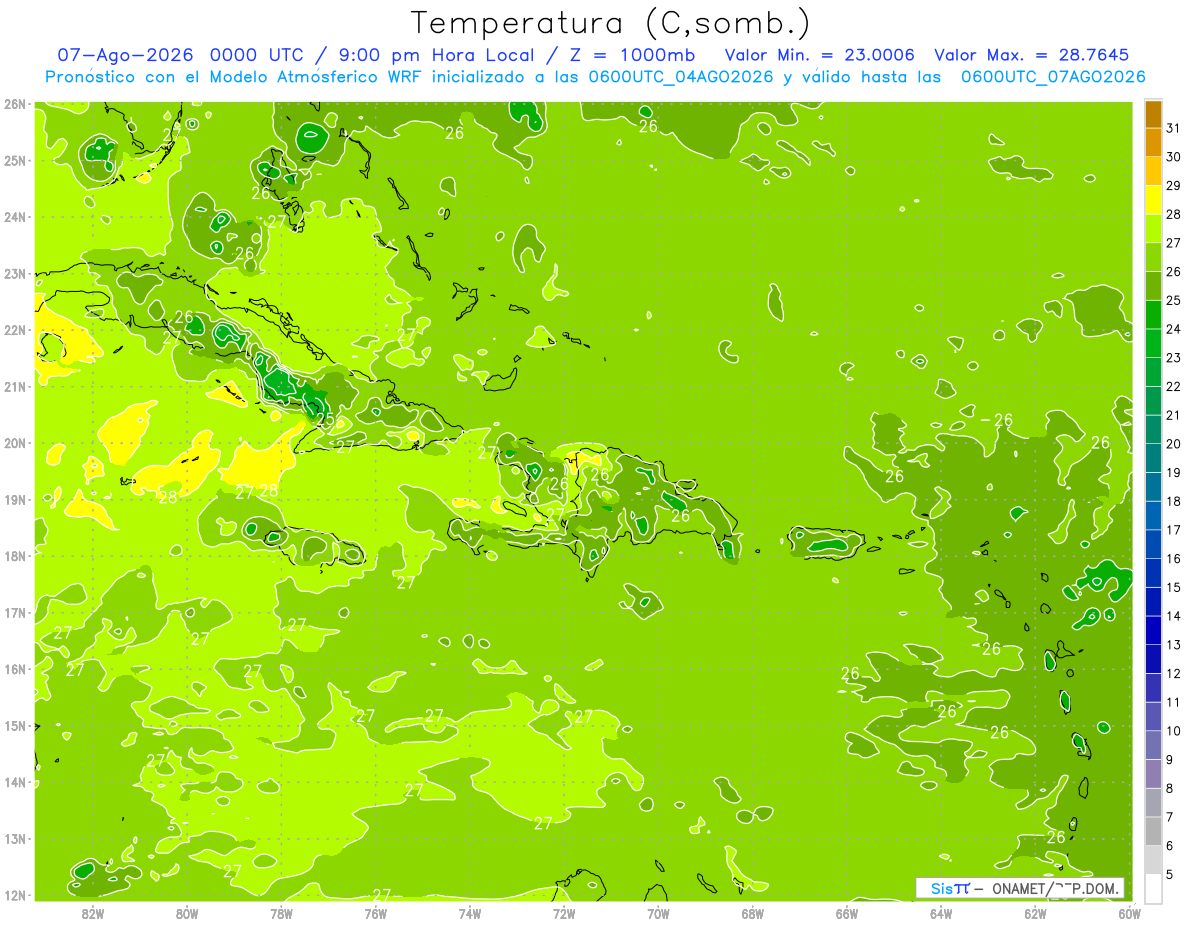Click the blue color bar segment between 15 and 16
Screen dimensions: 1200x927
[x=1153, y=573]
